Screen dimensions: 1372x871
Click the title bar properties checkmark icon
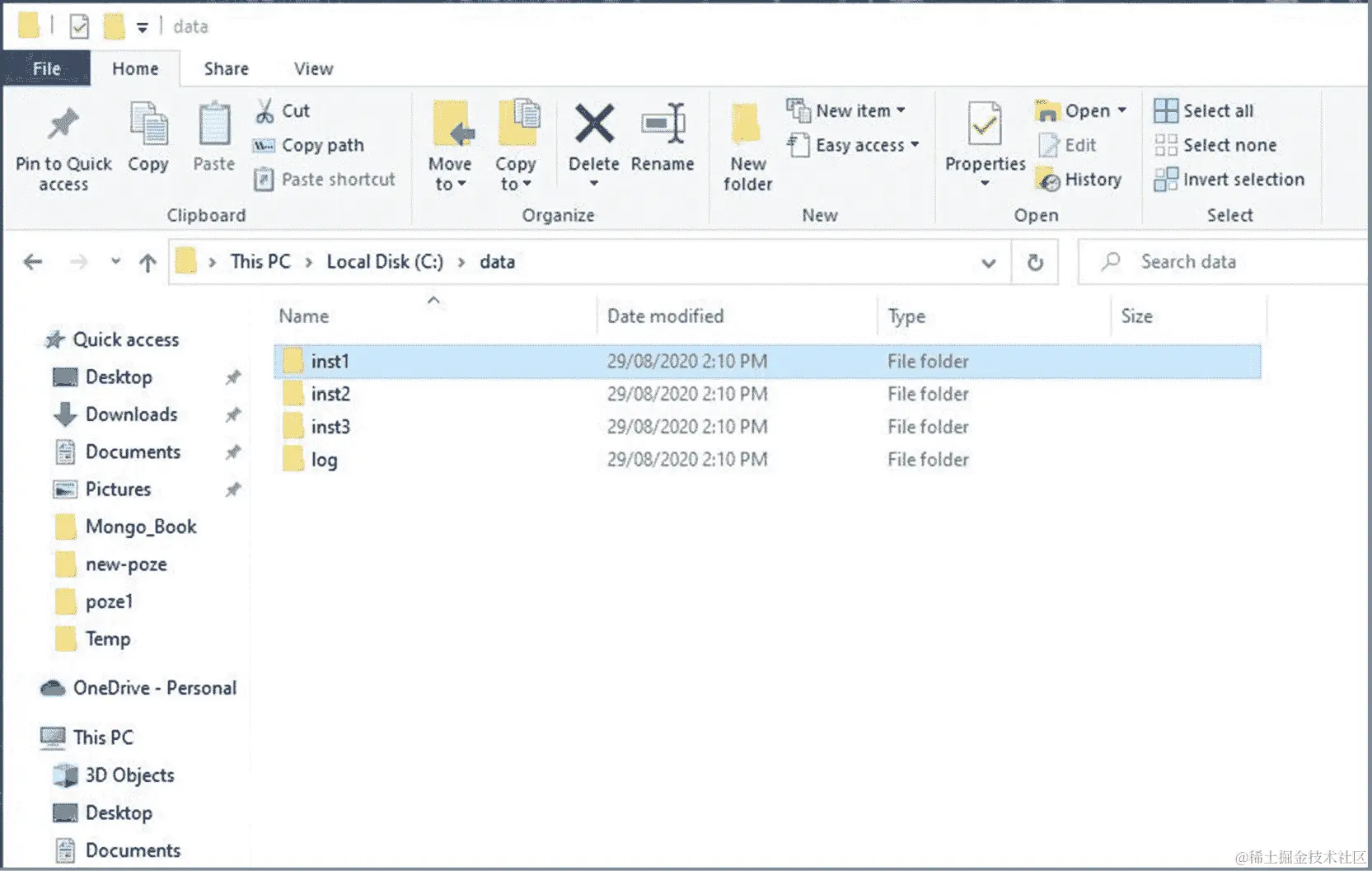coord(79,27)
